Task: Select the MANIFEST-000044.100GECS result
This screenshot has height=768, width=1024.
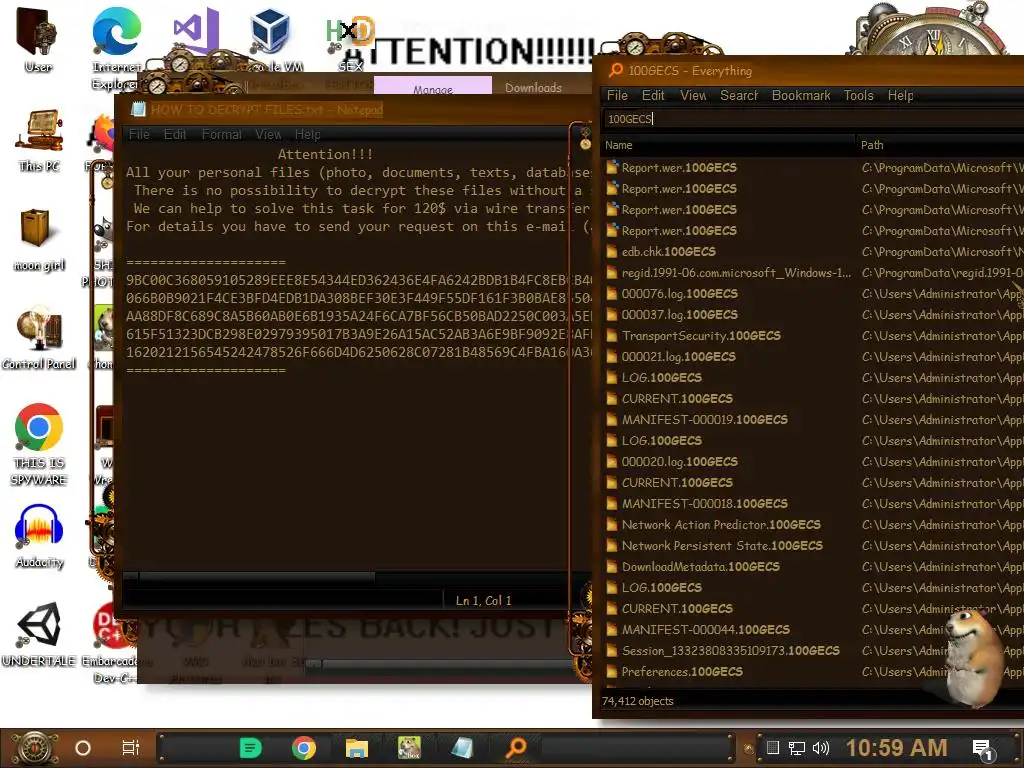Action: click(812, 630)
